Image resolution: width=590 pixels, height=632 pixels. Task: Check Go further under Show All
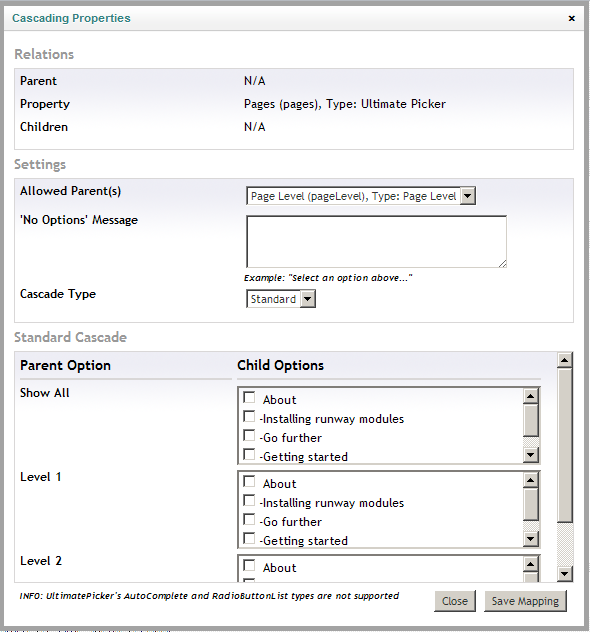tap(249, 436)
